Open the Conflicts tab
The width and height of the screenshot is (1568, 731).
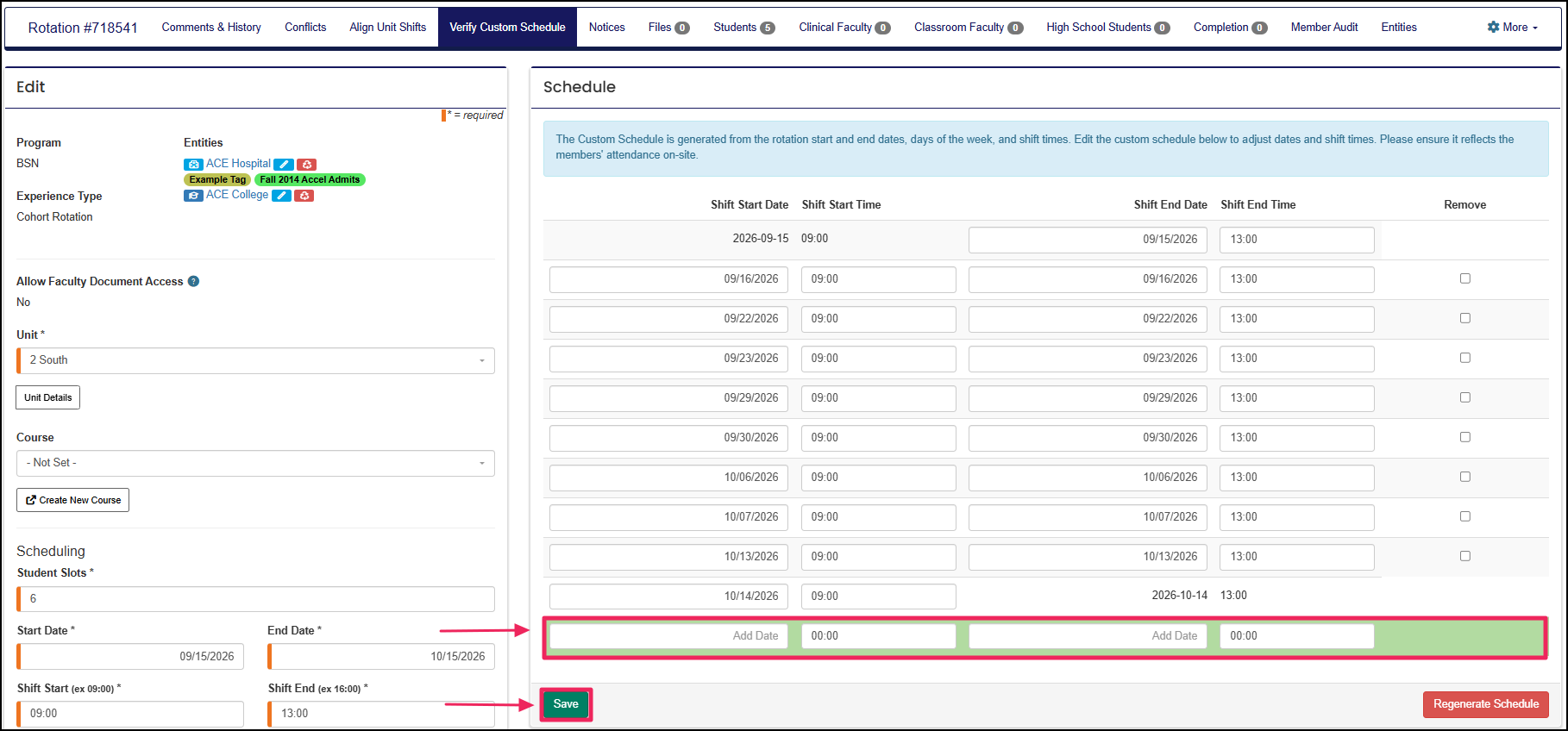coord(305,28)
